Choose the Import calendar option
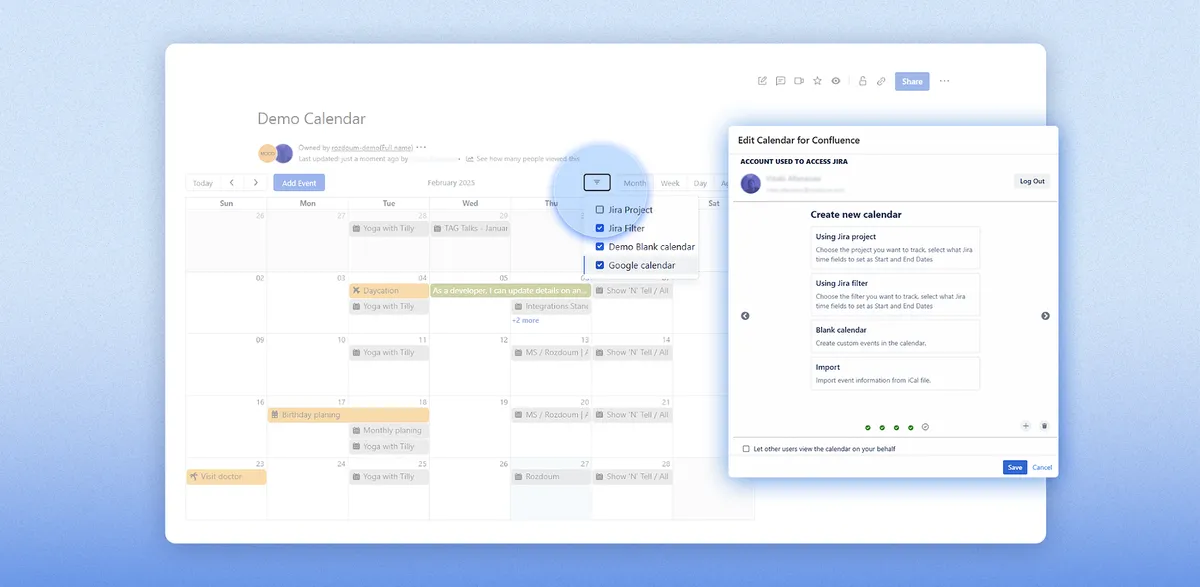1200x587 pixels. tap(895, 373)
